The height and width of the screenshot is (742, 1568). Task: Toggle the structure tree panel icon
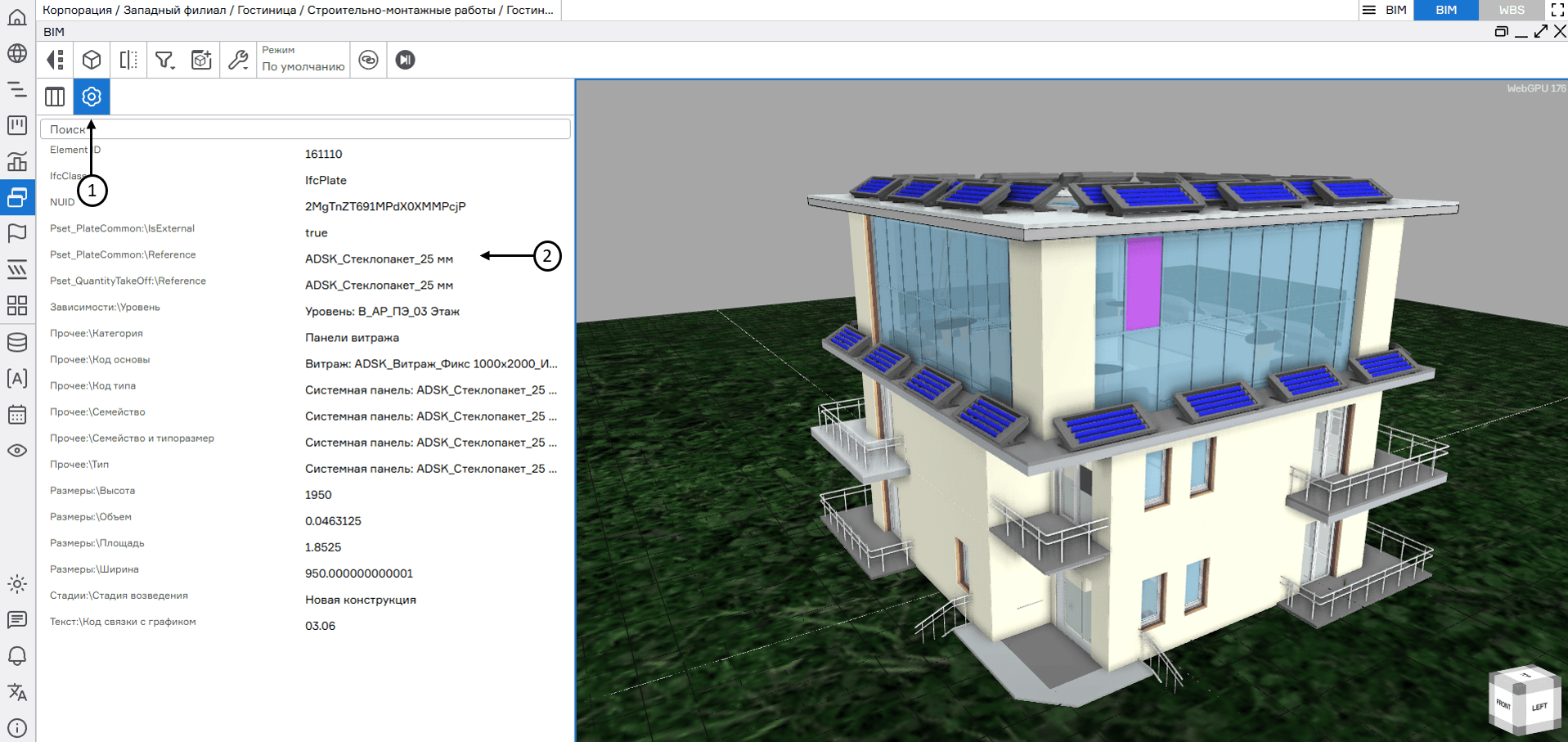point(56,60)
